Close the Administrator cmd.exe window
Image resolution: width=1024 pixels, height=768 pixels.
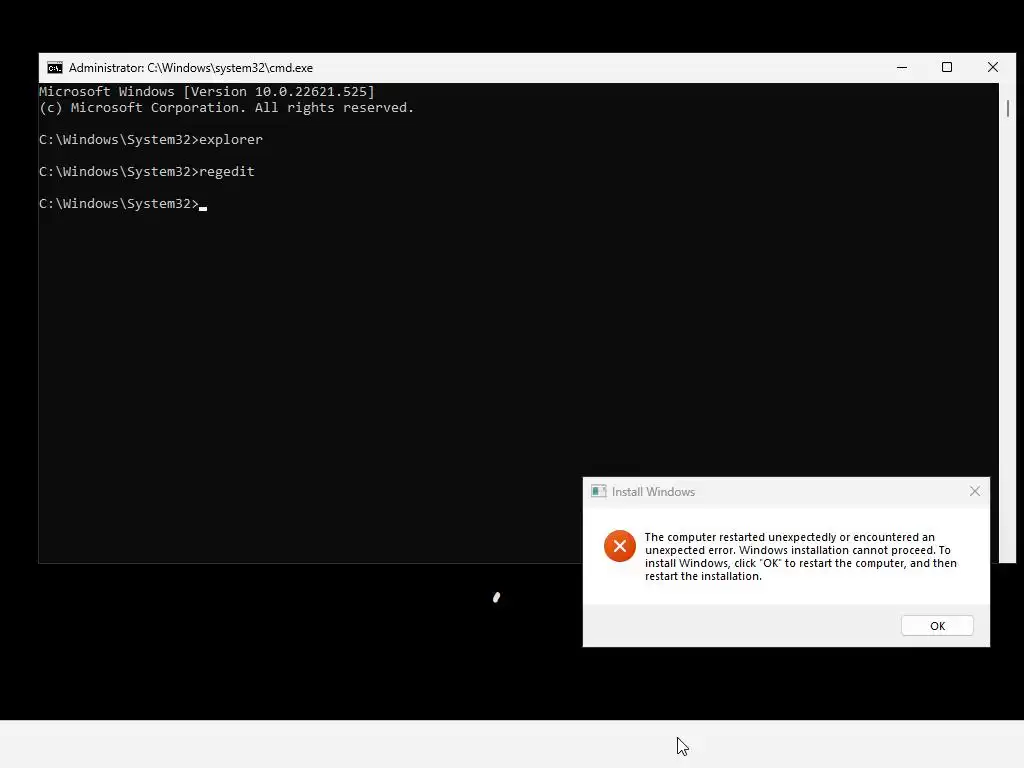pyautogui.click(x=993, y=67)
